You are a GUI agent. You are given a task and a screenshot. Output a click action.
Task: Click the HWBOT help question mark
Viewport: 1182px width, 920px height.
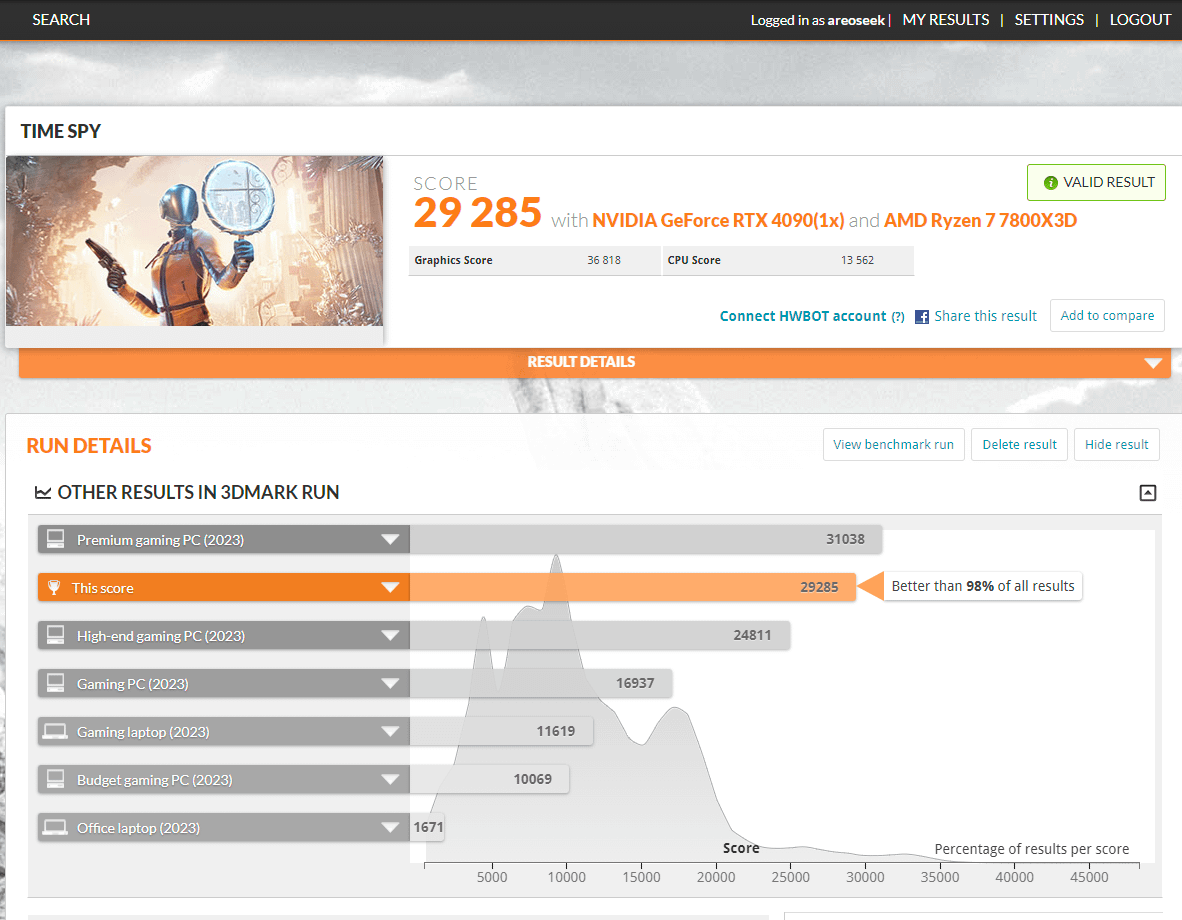coord(898,317)
